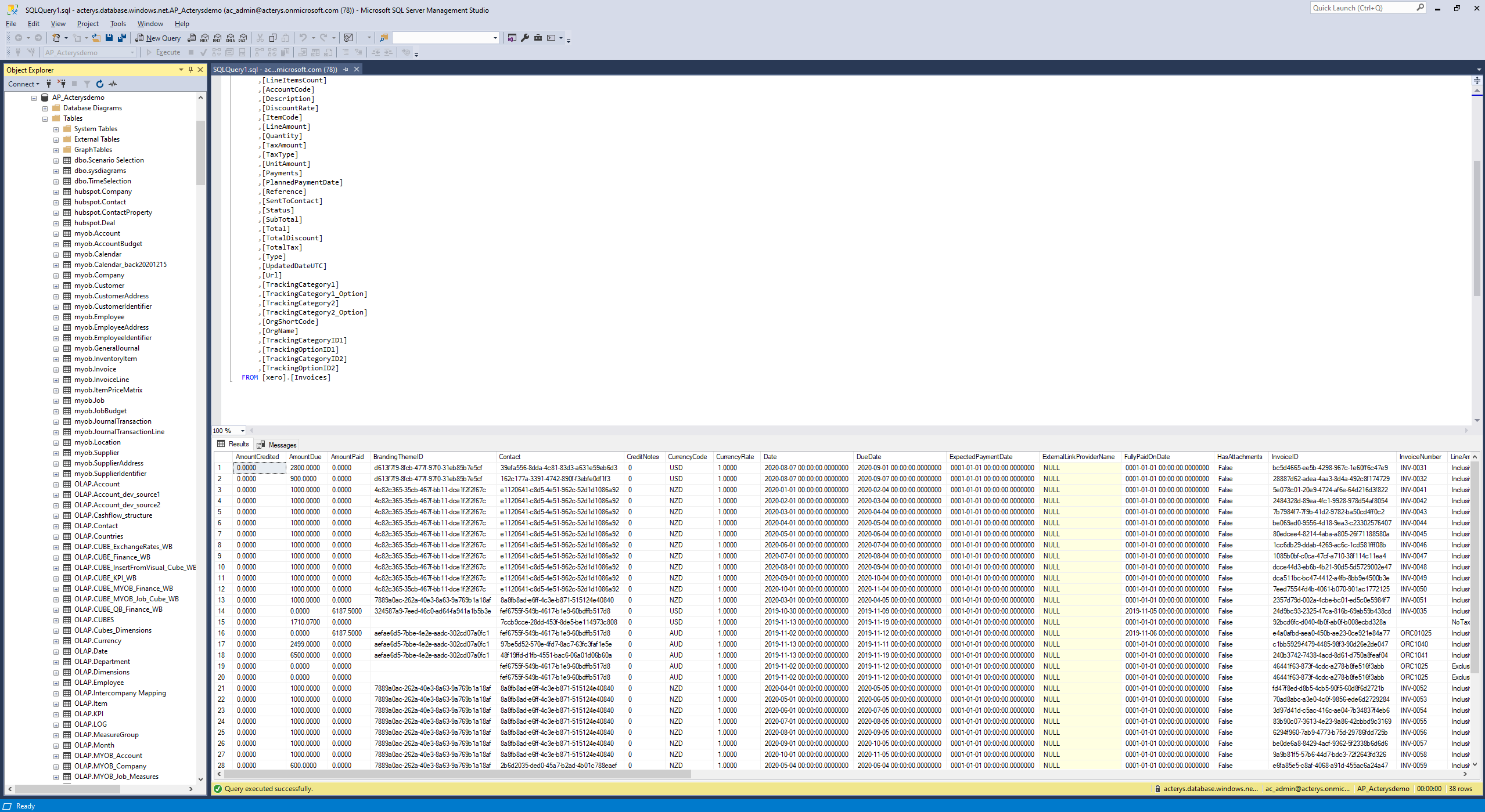The height and width of the screenshot is (812, 1485).
Task: Expand the OLAP.Account table node
Action: coord(56,484)
